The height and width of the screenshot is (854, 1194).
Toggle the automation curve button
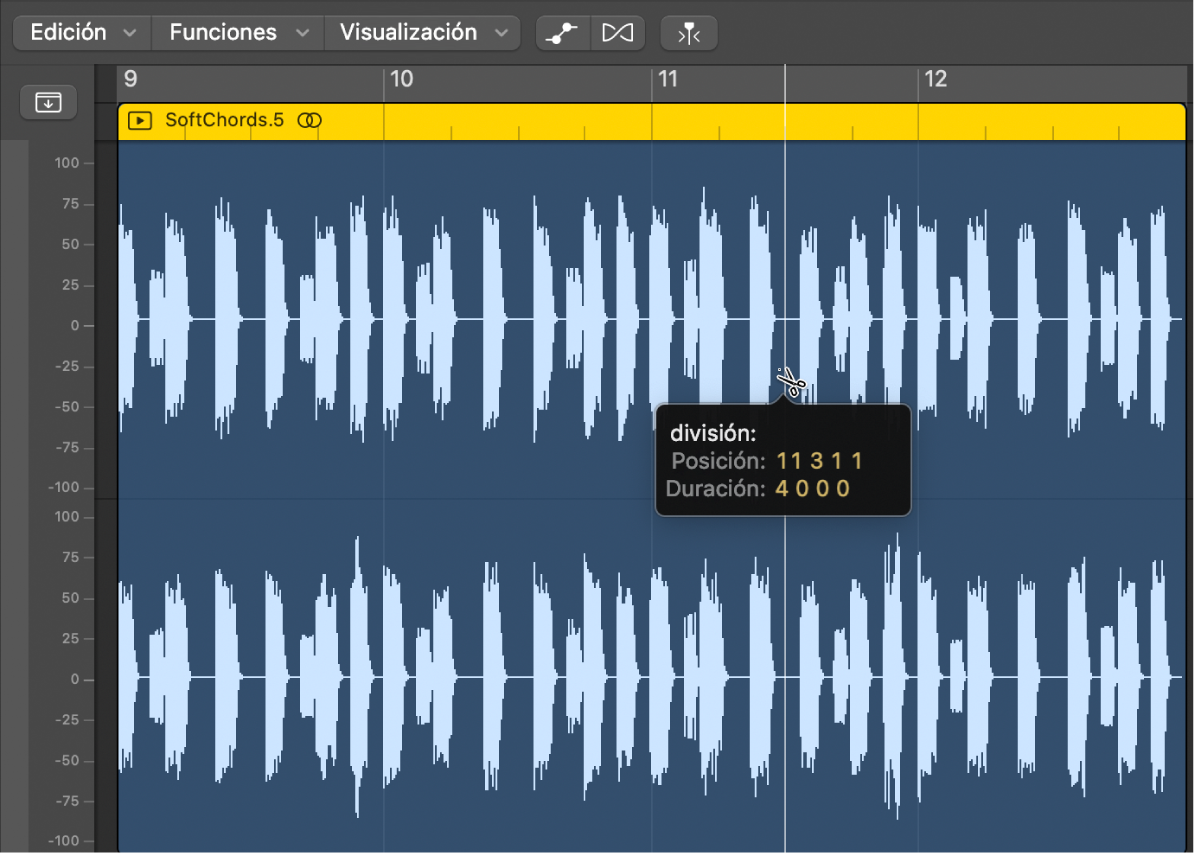click(x=563, y=33)
